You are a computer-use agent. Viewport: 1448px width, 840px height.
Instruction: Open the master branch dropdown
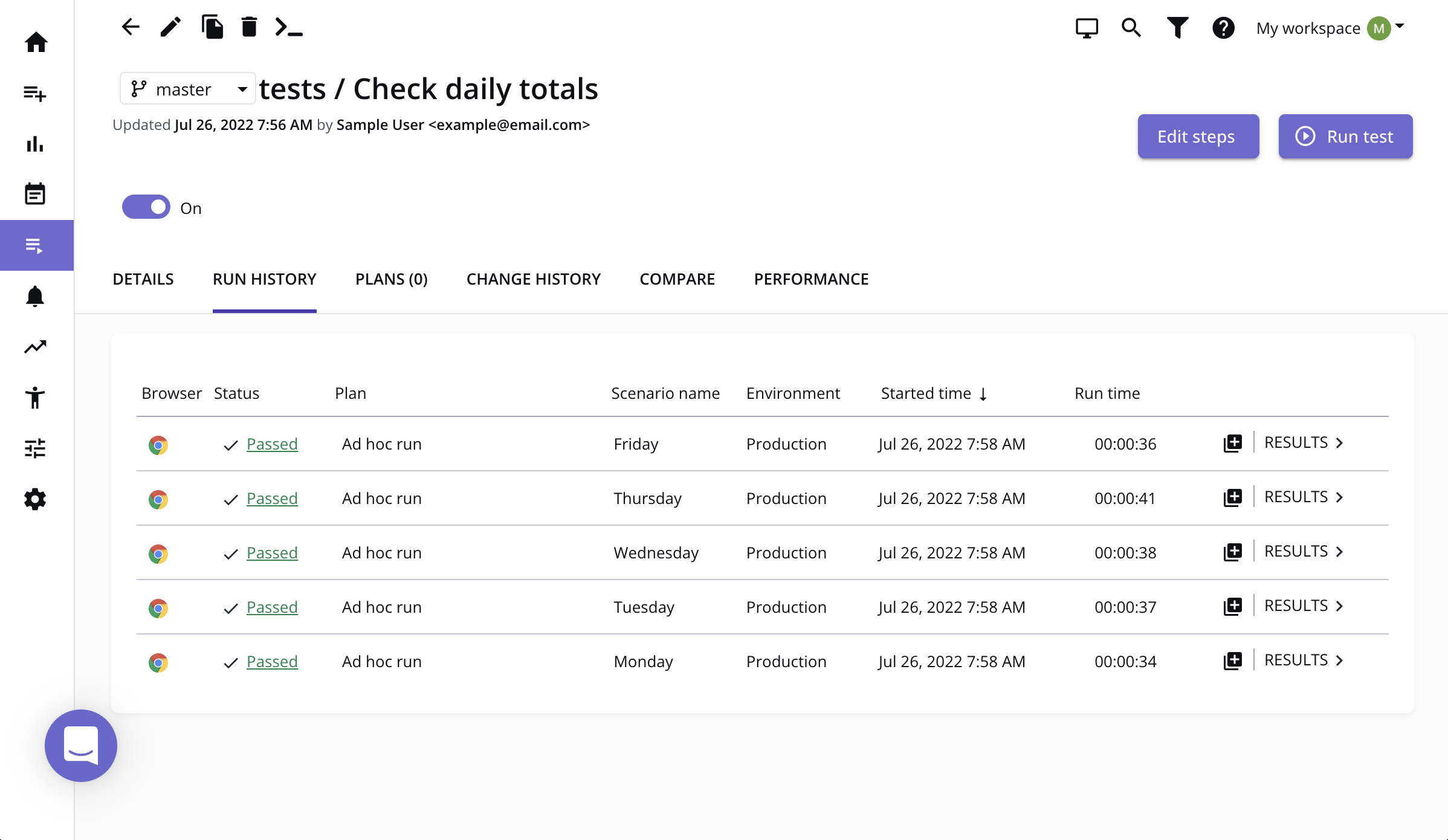pos(188,89)
